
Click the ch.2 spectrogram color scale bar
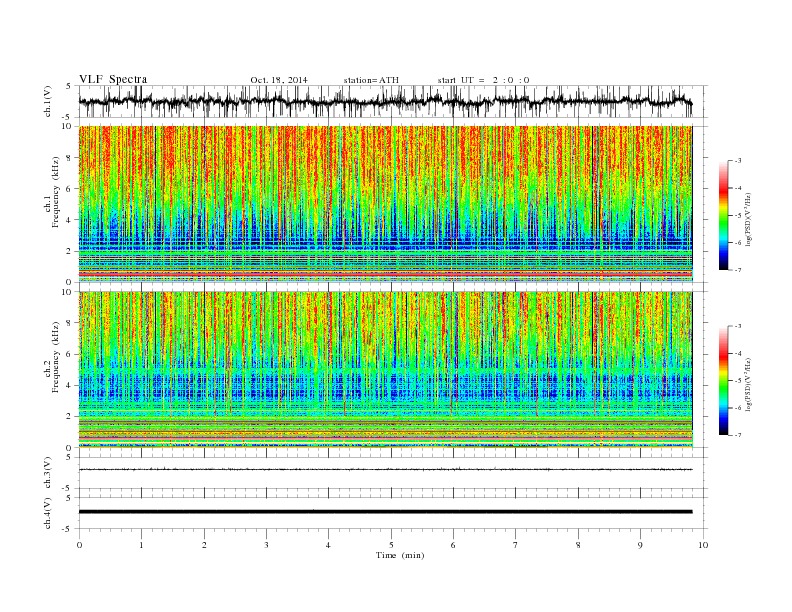723,381
